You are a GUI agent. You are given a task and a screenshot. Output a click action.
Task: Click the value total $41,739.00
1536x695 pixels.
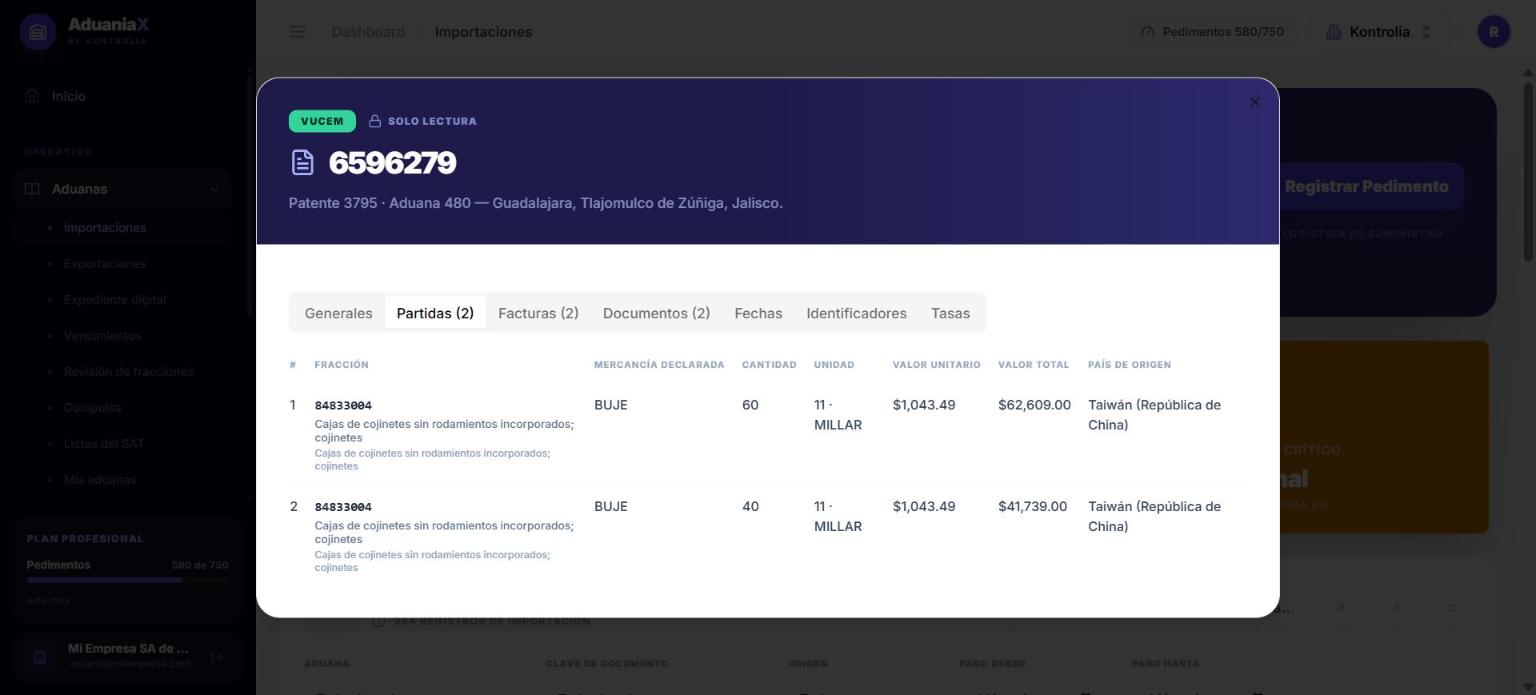(x=1032, y=507)
